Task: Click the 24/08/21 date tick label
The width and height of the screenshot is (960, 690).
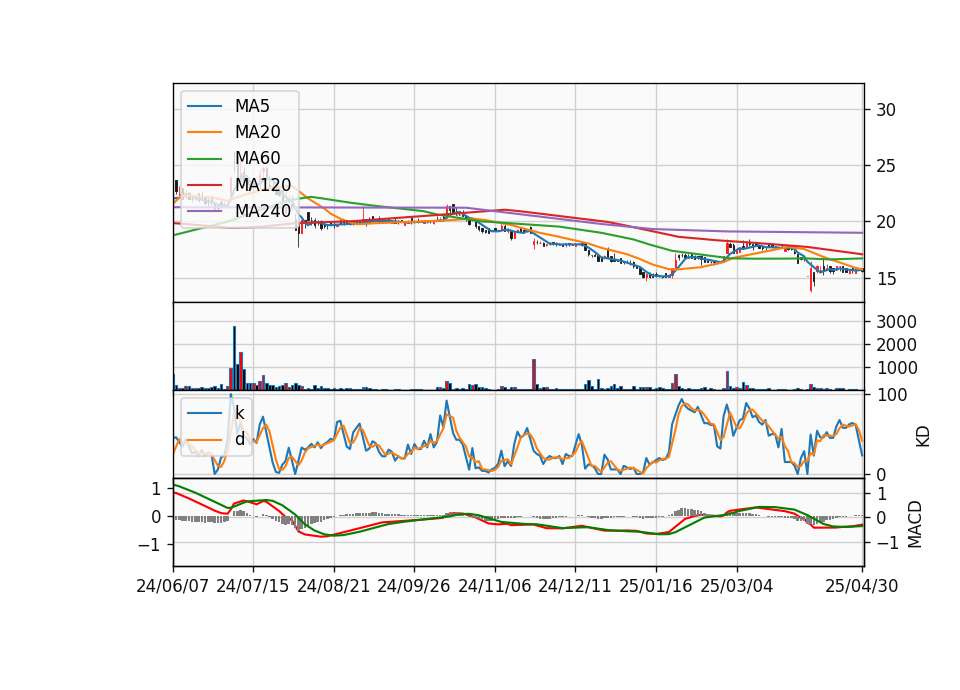Action: pyautogui.click(x=334, y=586)
